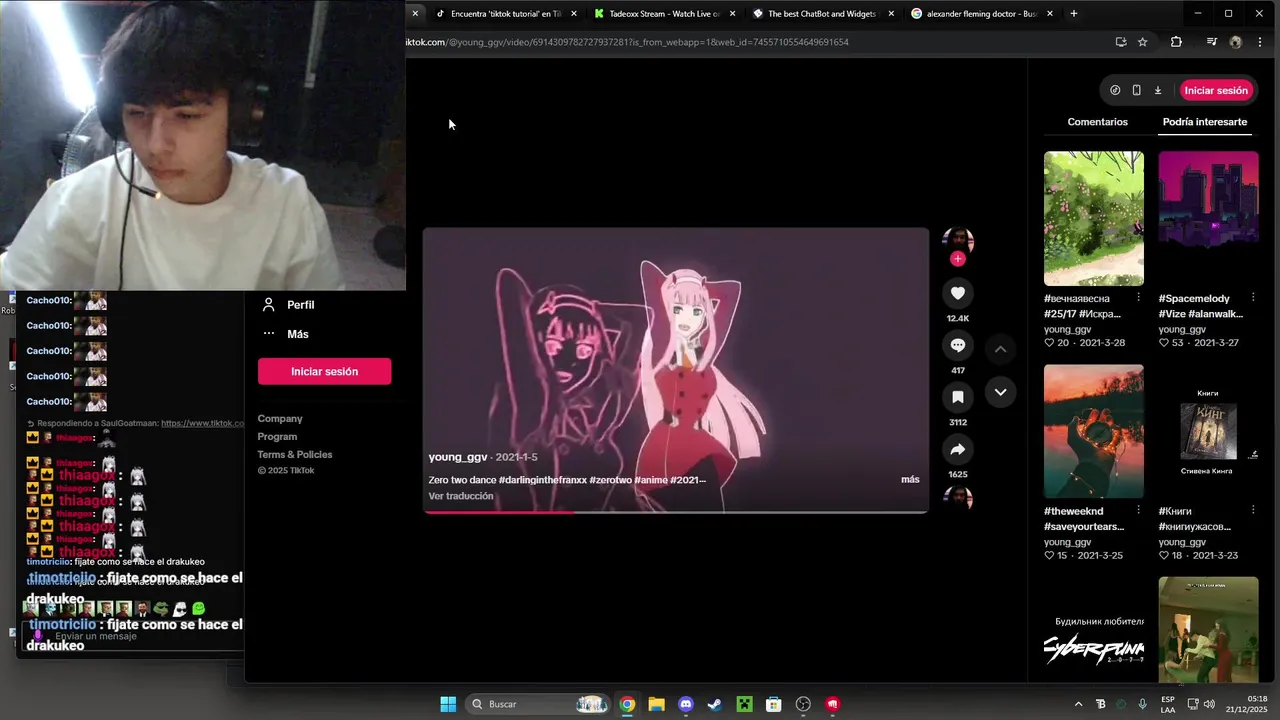The width and height of the screenshot is (1280, 720).
Task: Open the tiktok.com link in chat overlay
Action: tap(202, 423)
